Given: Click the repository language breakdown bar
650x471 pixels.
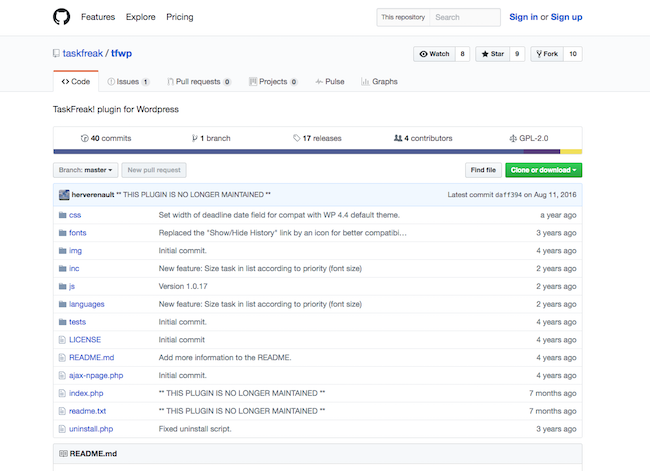Looking at the screenshot, I should (x=318, y=152).
